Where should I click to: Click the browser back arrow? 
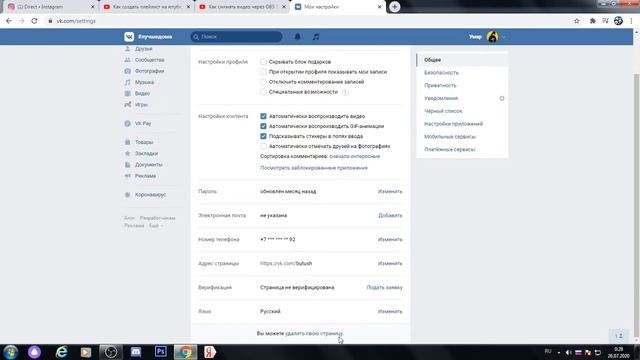(9, 21)
